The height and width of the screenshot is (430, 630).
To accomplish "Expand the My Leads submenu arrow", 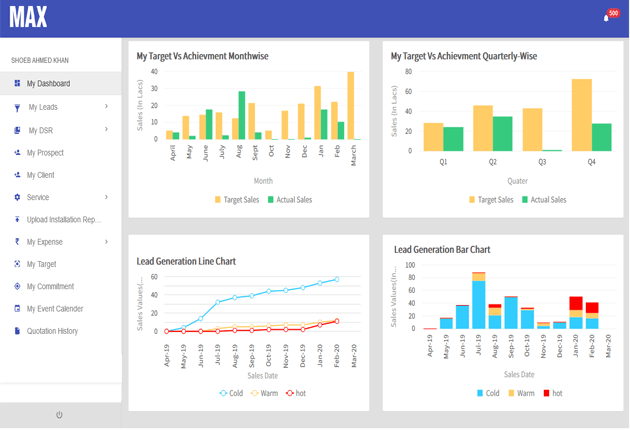I will [x=107, y=106].
